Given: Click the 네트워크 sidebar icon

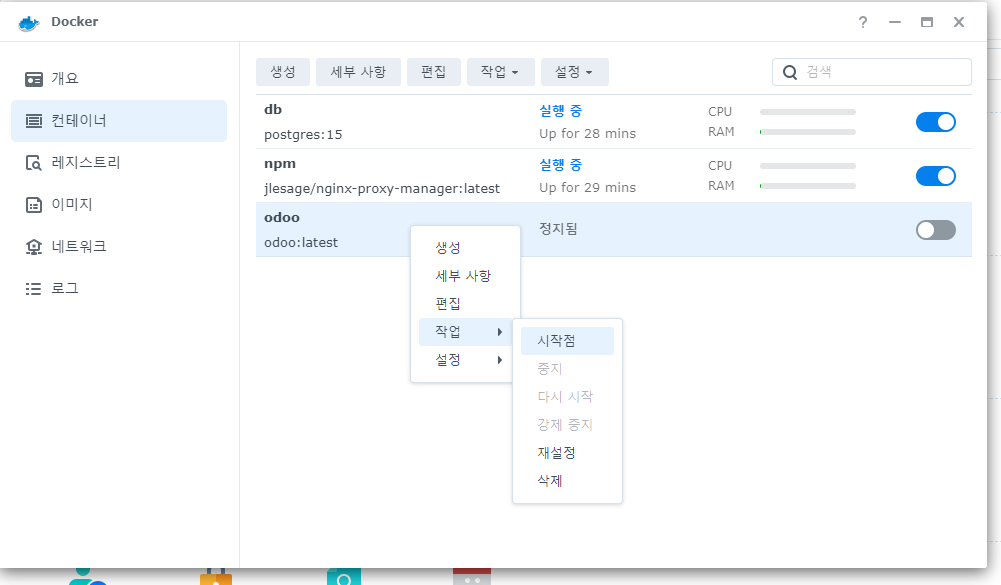Looking at the screenshot, I should [x=34, y=247].
